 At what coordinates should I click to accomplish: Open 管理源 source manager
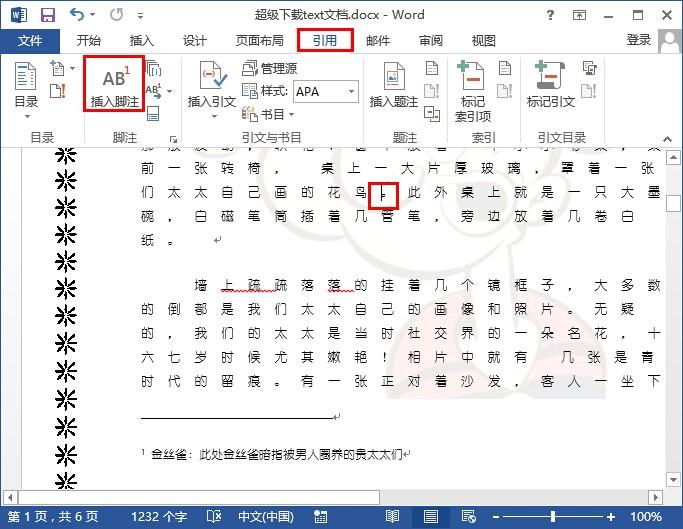point(270,68)
